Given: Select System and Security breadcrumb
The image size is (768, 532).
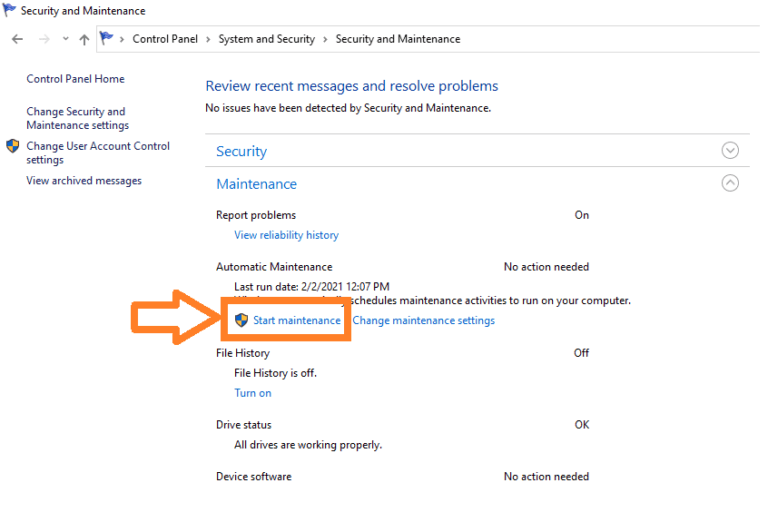Looking at the screenshot, I should (266, 39).
